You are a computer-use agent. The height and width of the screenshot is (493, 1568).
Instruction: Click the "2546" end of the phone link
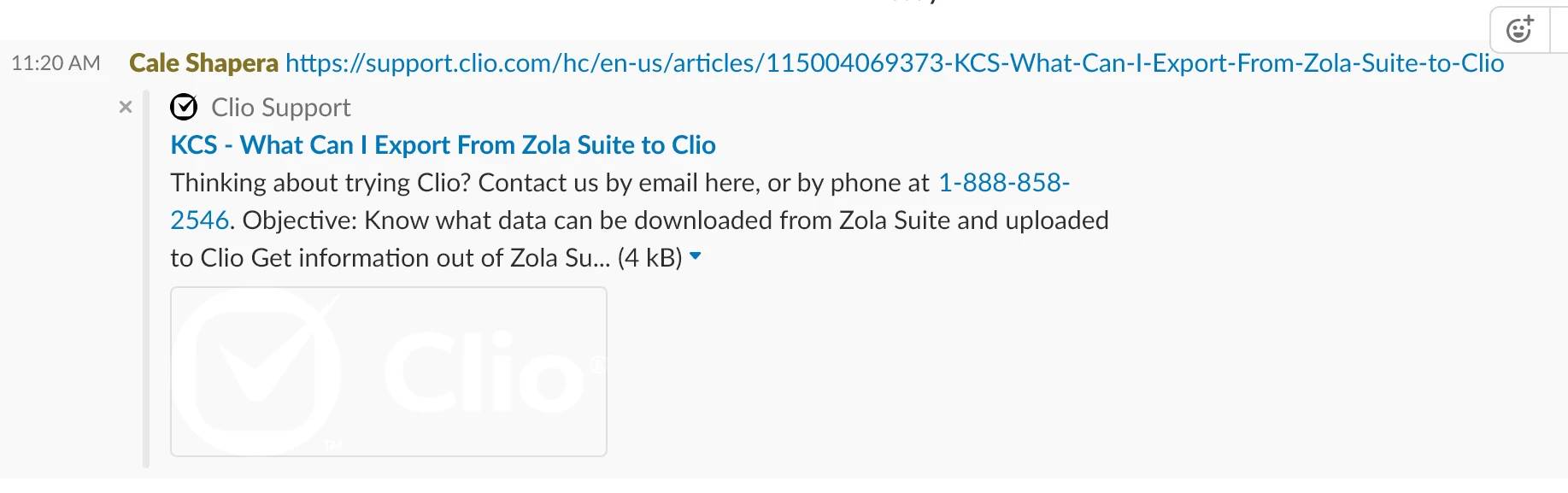(x=199, y=220)
